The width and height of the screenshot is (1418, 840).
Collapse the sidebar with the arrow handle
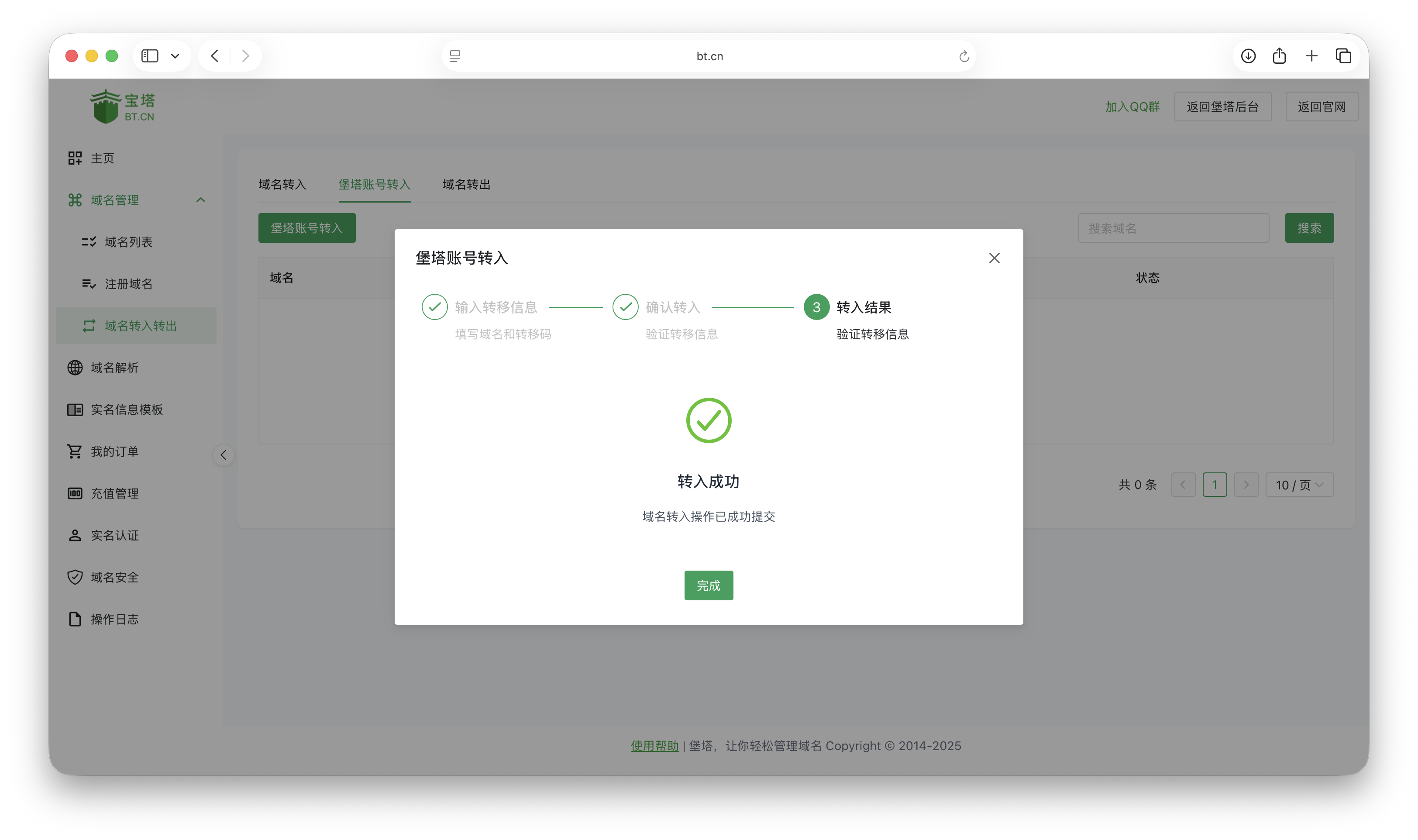coord(224,454)
